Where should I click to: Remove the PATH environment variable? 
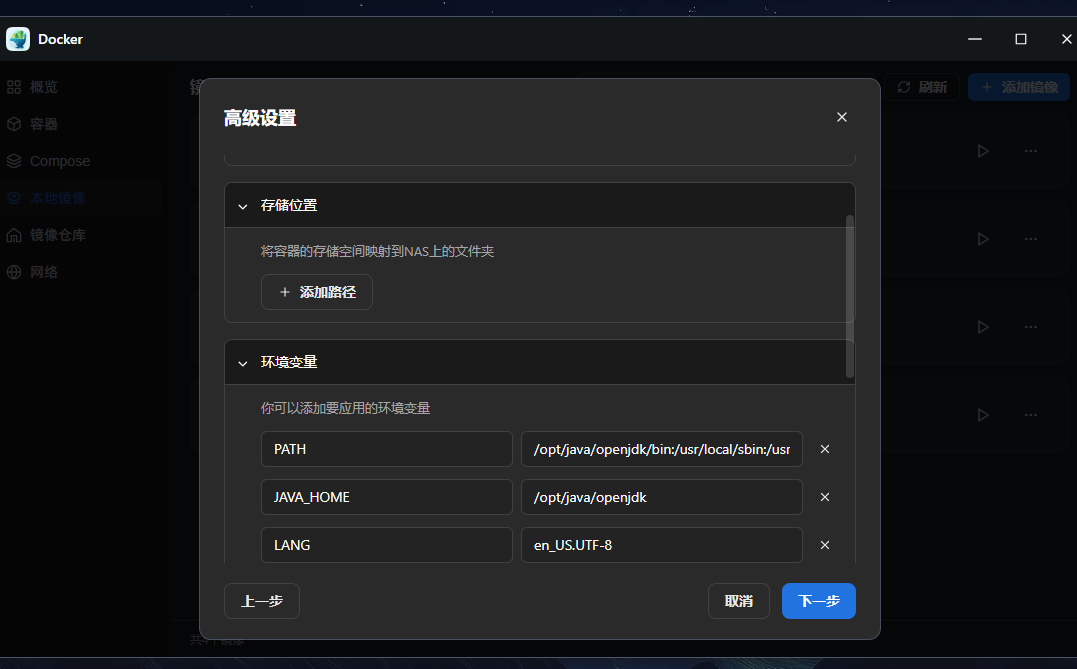tap(825, 449)
